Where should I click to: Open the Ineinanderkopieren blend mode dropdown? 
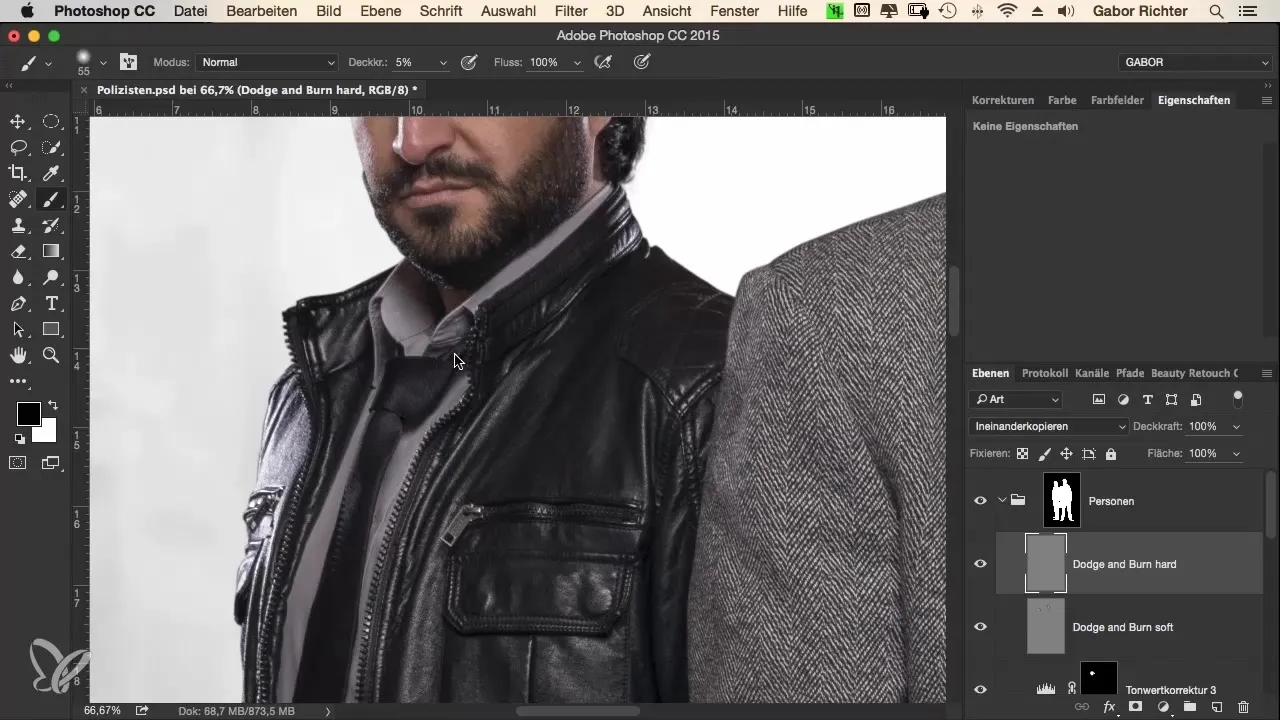tap(1049, 426)
